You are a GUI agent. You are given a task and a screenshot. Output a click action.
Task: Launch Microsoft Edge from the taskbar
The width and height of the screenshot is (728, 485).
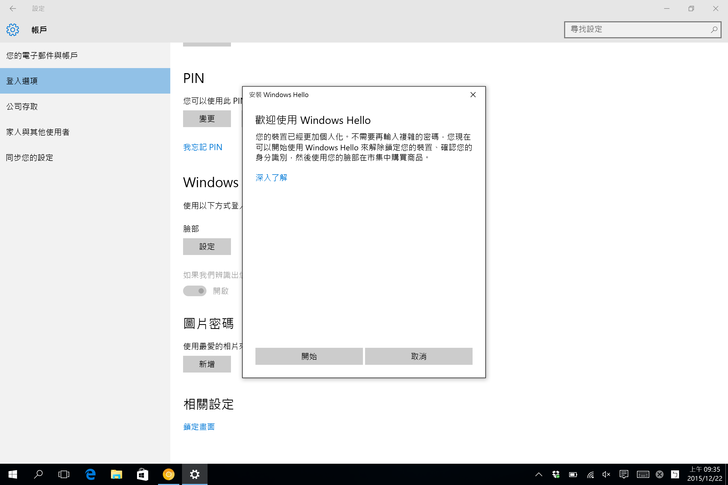(91, 474)
